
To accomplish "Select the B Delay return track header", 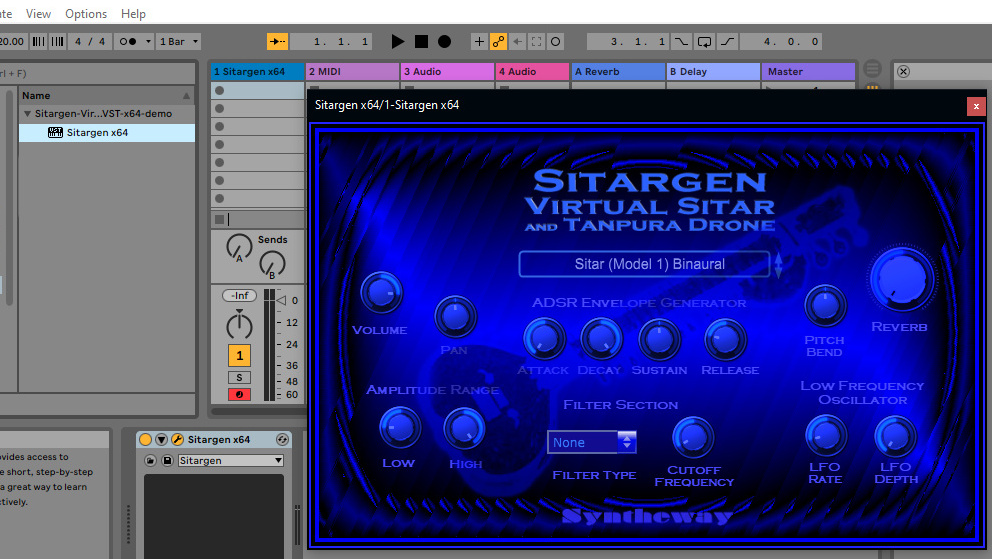I will pos(713,71).
